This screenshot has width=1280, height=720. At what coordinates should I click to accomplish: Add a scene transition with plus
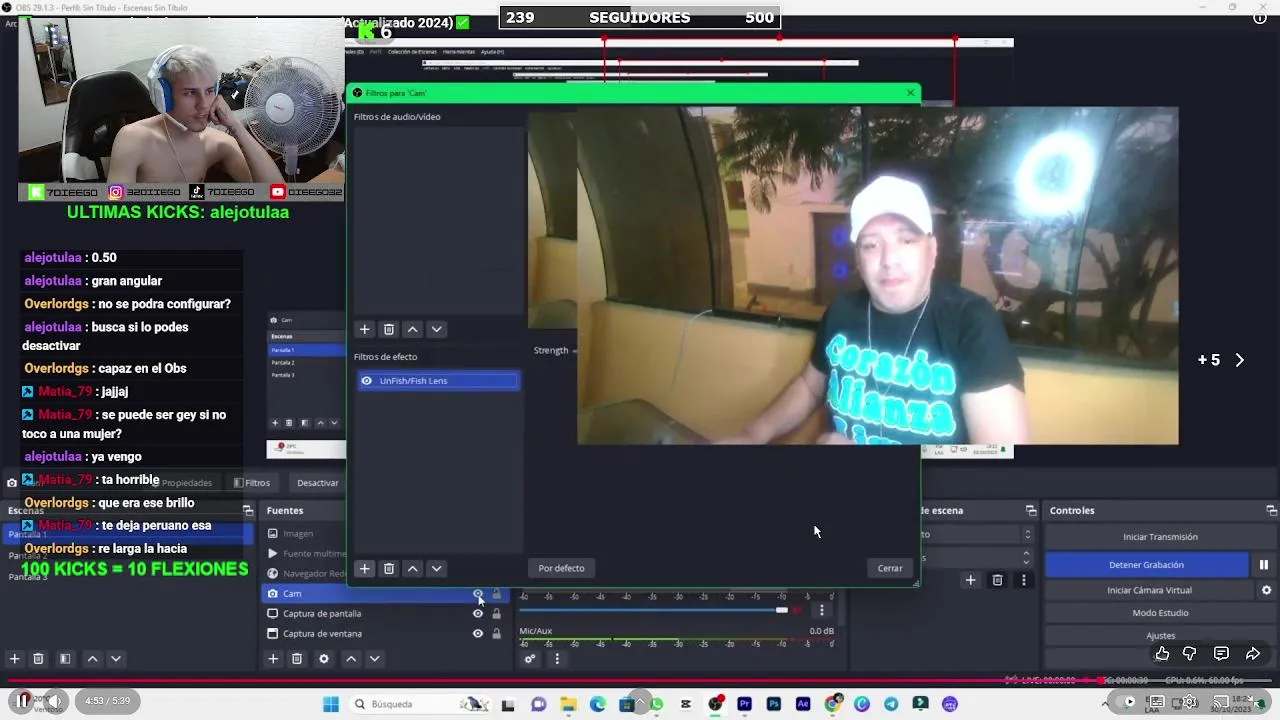970,580
